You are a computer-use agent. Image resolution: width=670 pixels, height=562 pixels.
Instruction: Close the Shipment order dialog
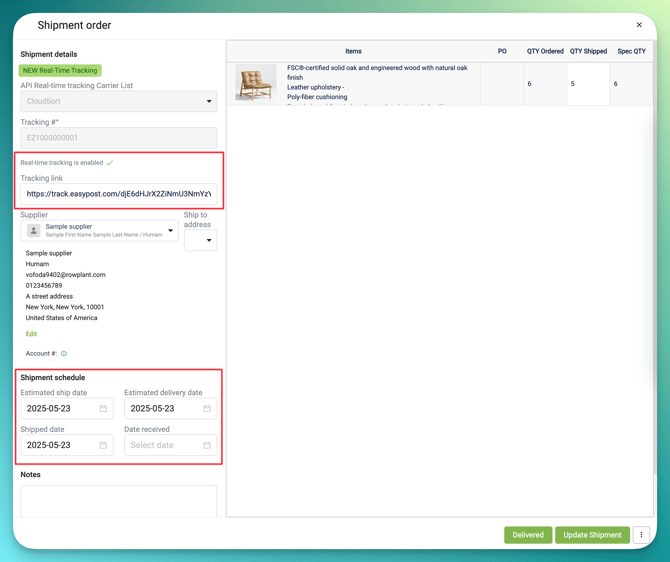point(639,25)
